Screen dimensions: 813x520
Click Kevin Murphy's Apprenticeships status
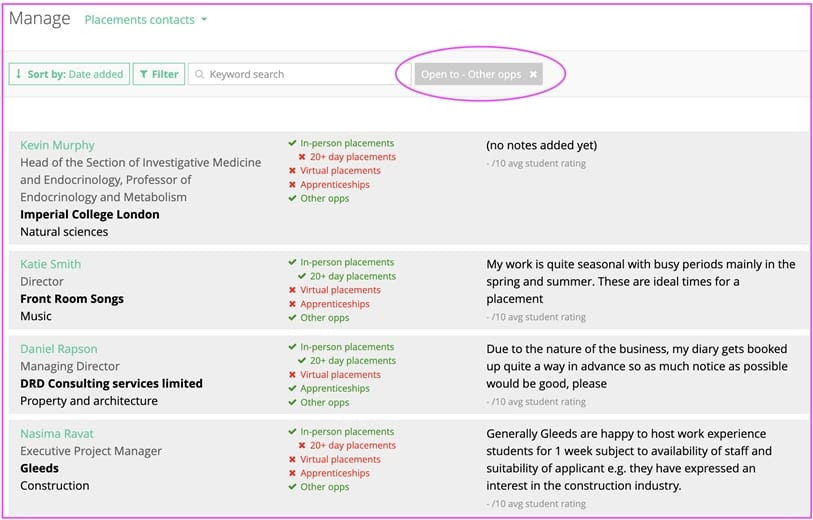click(x=329, y=185)
